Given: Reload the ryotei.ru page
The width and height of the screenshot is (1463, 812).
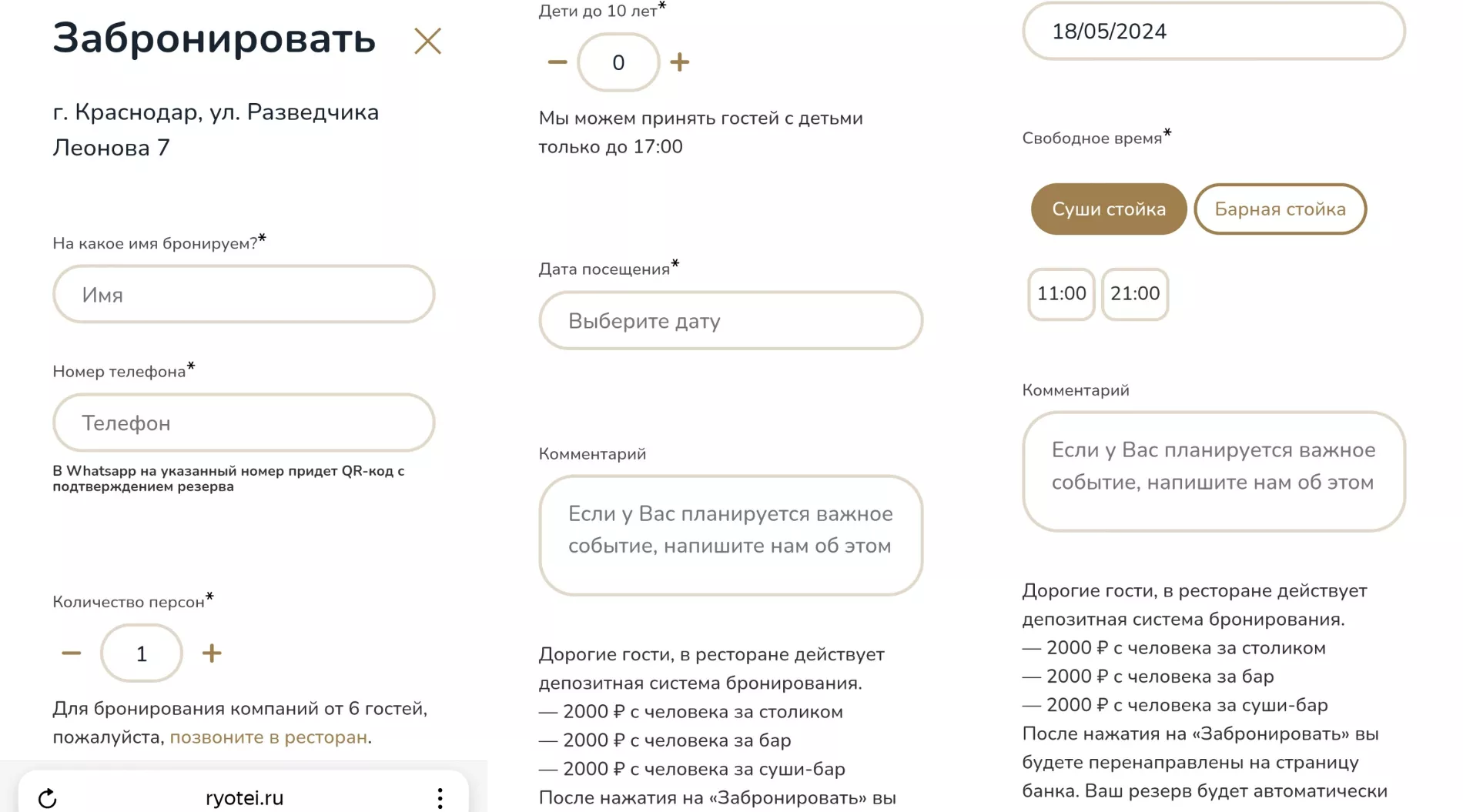Looking at the screenshot, I should click(x=48, y=798).
